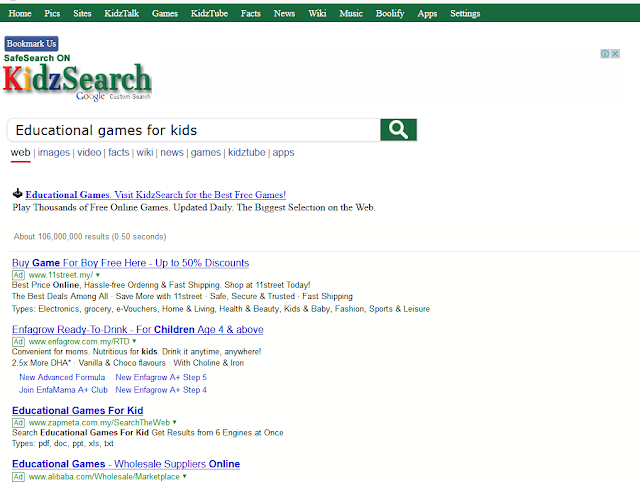Image resolution: width=640 pixels, height=482 pixels.
Task: Click the search box with Educational games text
Action: 194,130
